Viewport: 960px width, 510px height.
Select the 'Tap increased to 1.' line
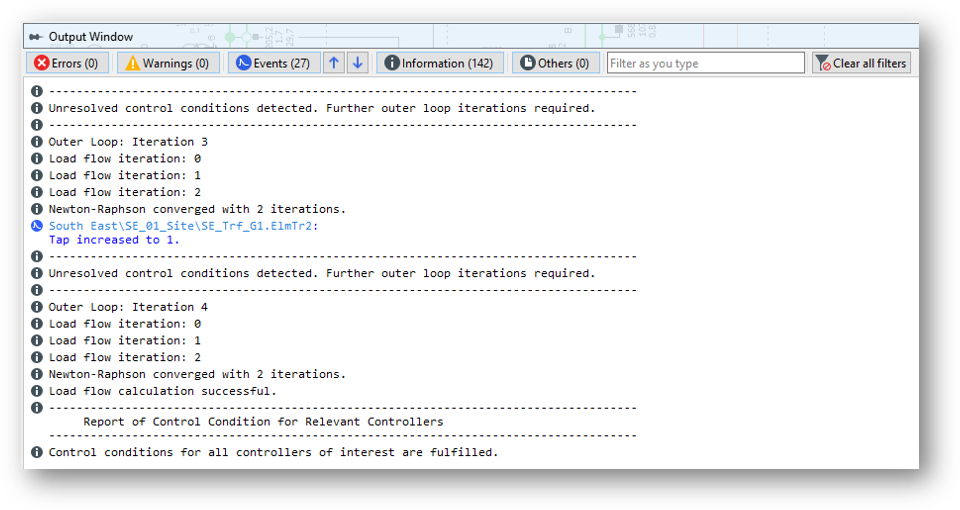point(114,240)
